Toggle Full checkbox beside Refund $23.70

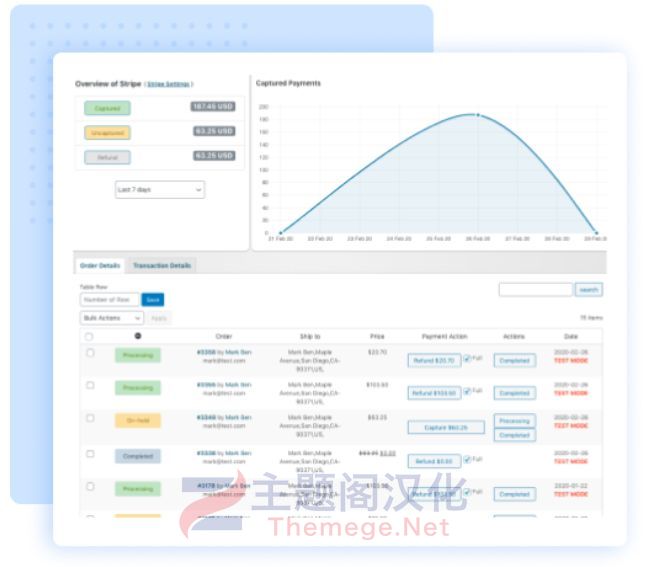(467, 358)
